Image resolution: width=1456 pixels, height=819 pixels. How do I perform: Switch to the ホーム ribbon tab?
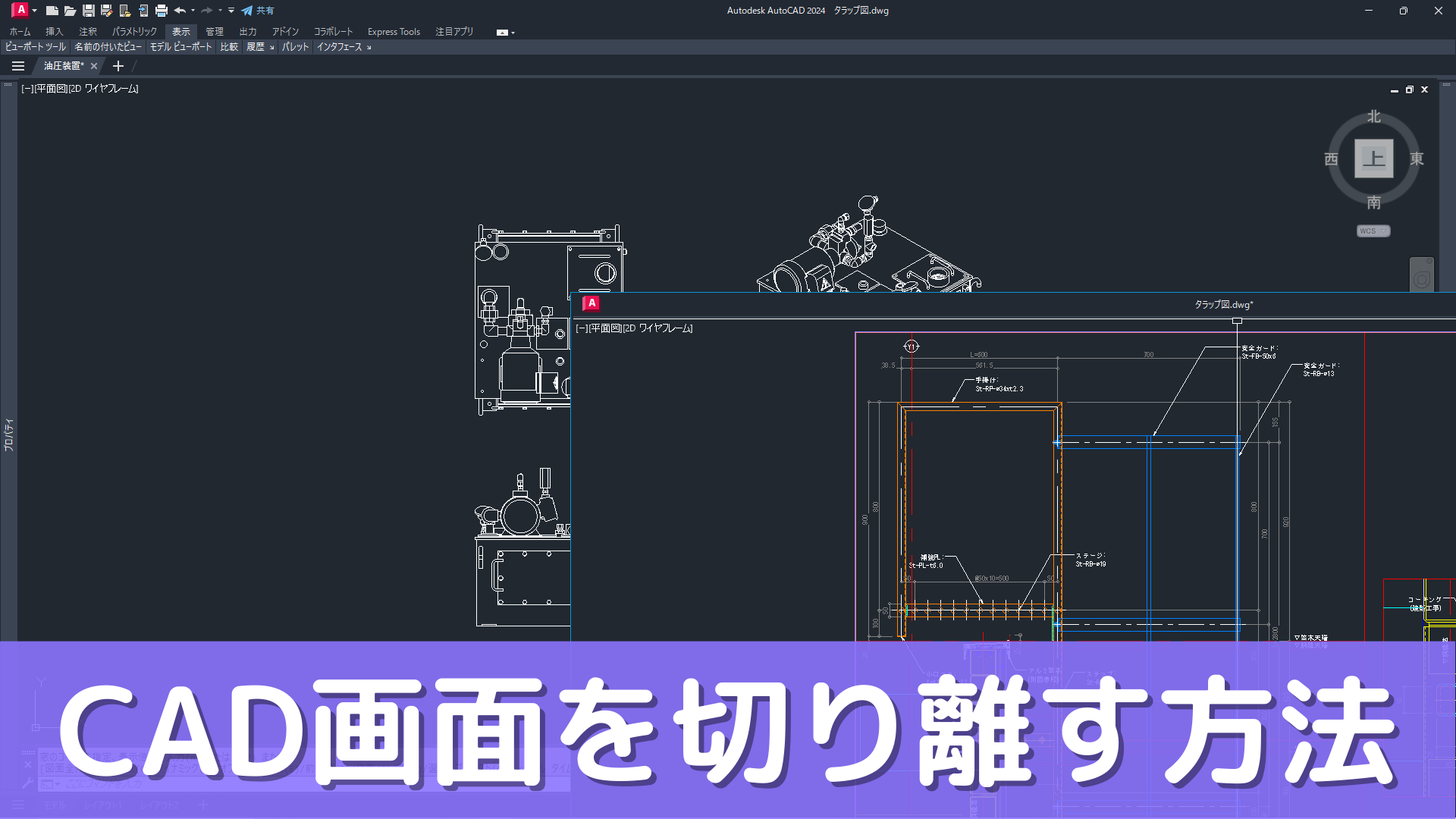pos(19,31)
